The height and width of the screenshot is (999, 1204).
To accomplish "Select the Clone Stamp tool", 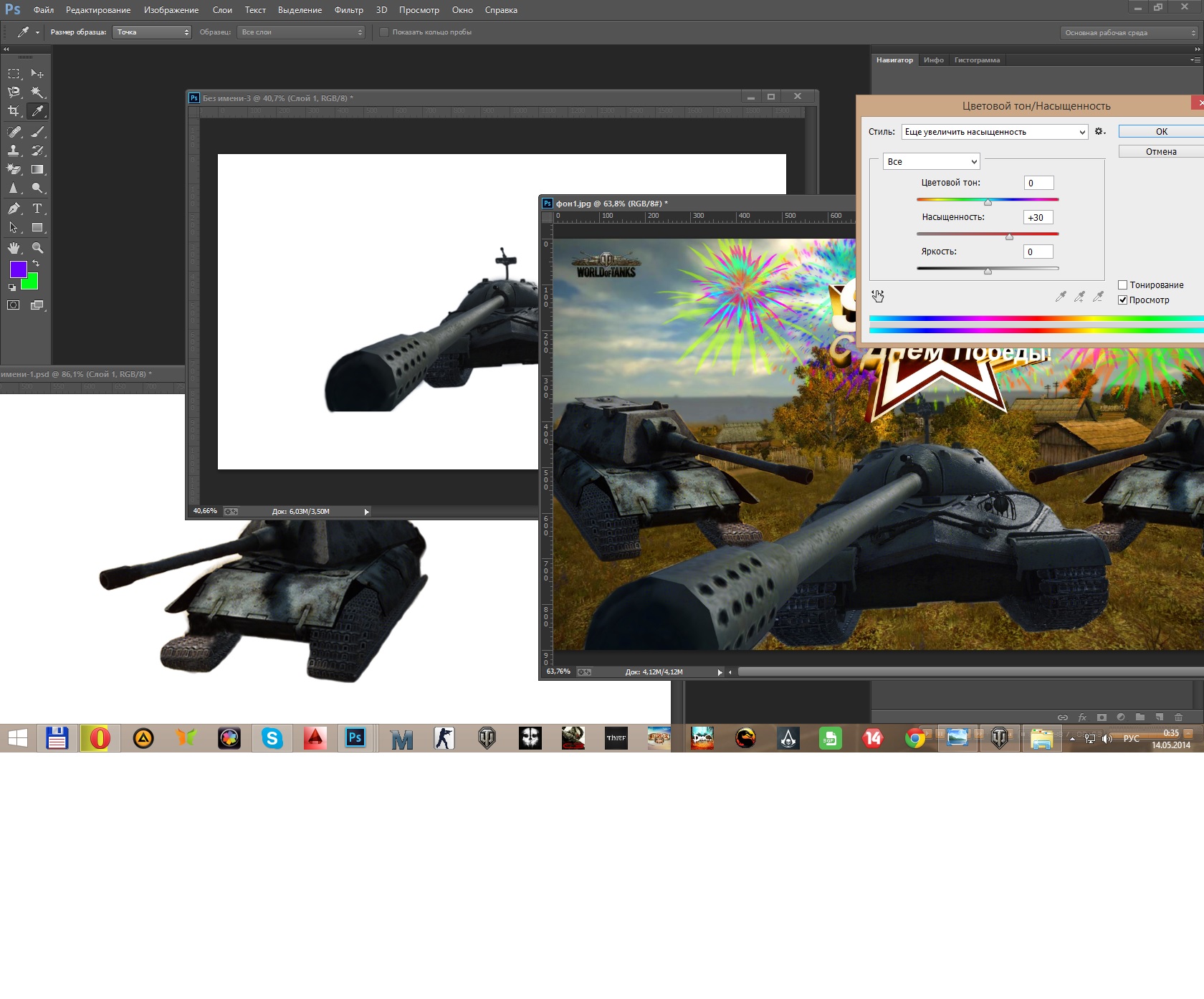I will [14, 150].
